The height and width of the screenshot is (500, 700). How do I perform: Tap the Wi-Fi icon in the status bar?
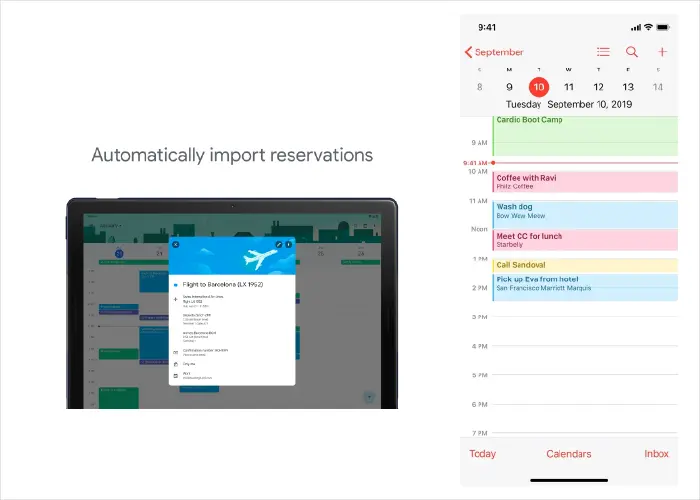click(x=648, y=27)
